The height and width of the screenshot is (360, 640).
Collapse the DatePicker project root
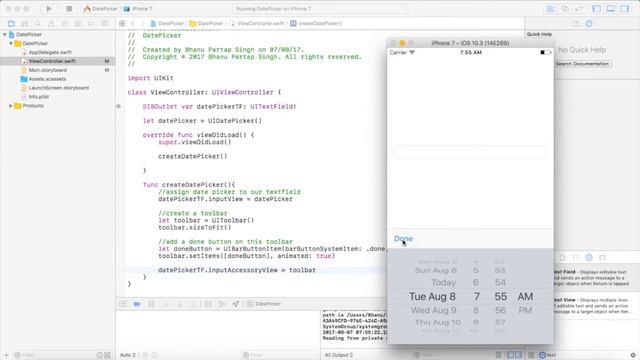pyautogui.click(x=5, y=35)
